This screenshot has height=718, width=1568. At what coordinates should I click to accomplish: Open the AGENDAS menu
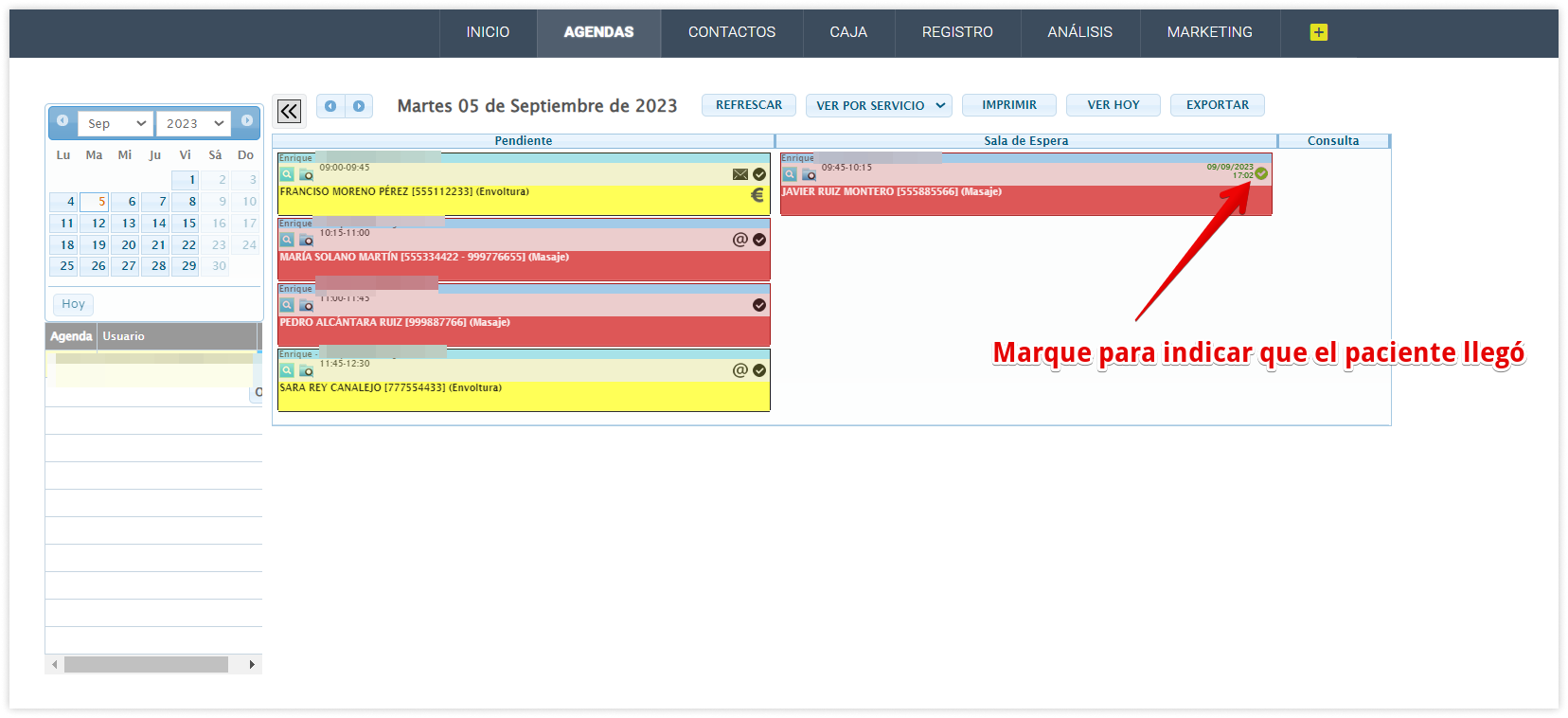click(x=598, y=32)
